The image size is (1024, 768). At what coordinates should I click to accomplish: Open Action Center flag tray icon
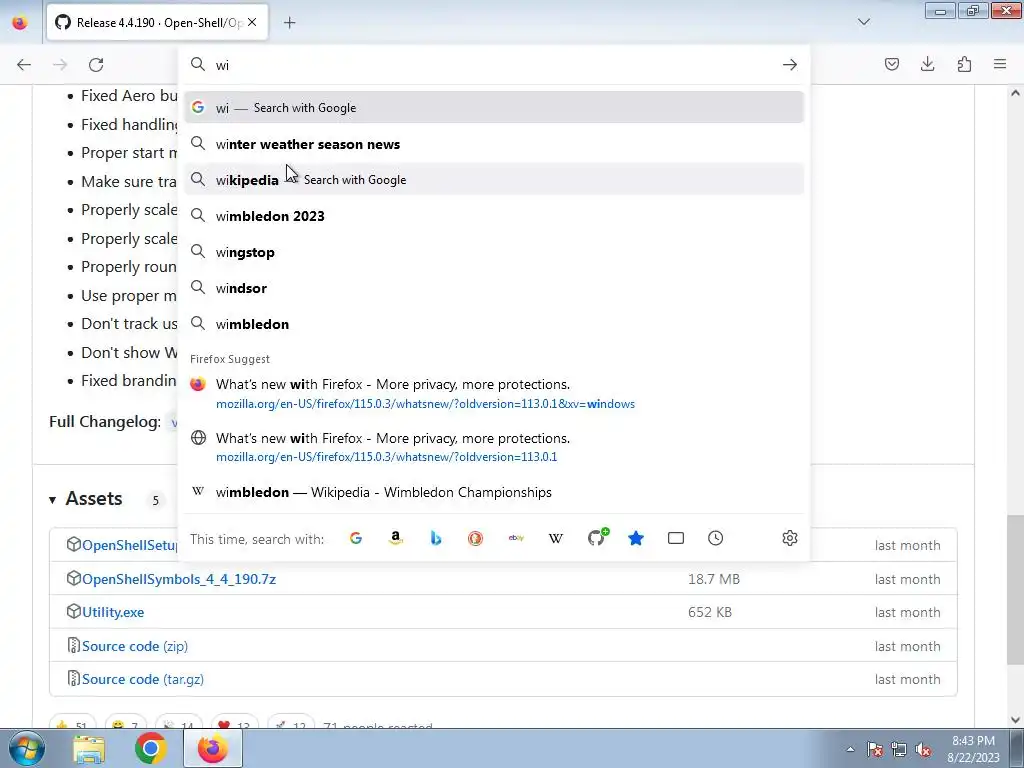point(875,750)
